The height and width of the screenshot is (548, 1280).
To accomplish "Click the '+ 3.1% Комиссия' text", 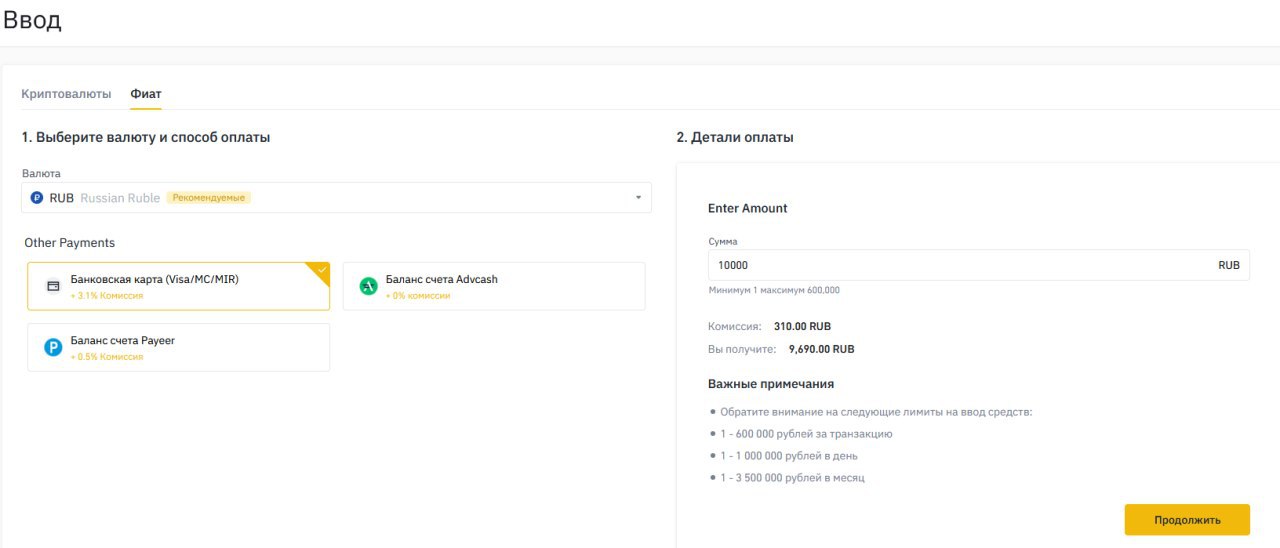I will (107, 296).
